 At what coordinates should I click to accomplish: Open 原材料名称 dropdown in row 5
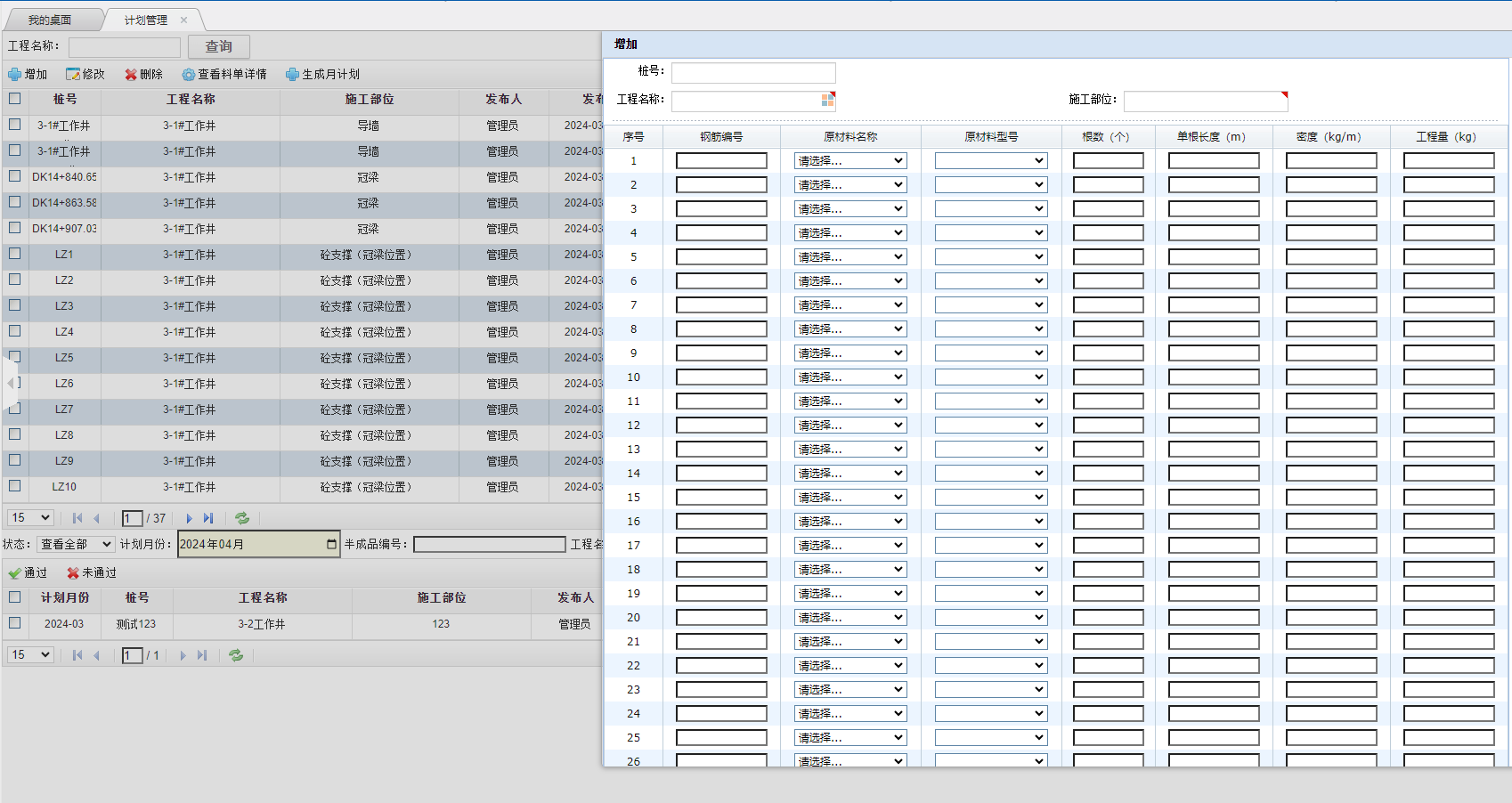pyautogui.click(x=850, y=257)
